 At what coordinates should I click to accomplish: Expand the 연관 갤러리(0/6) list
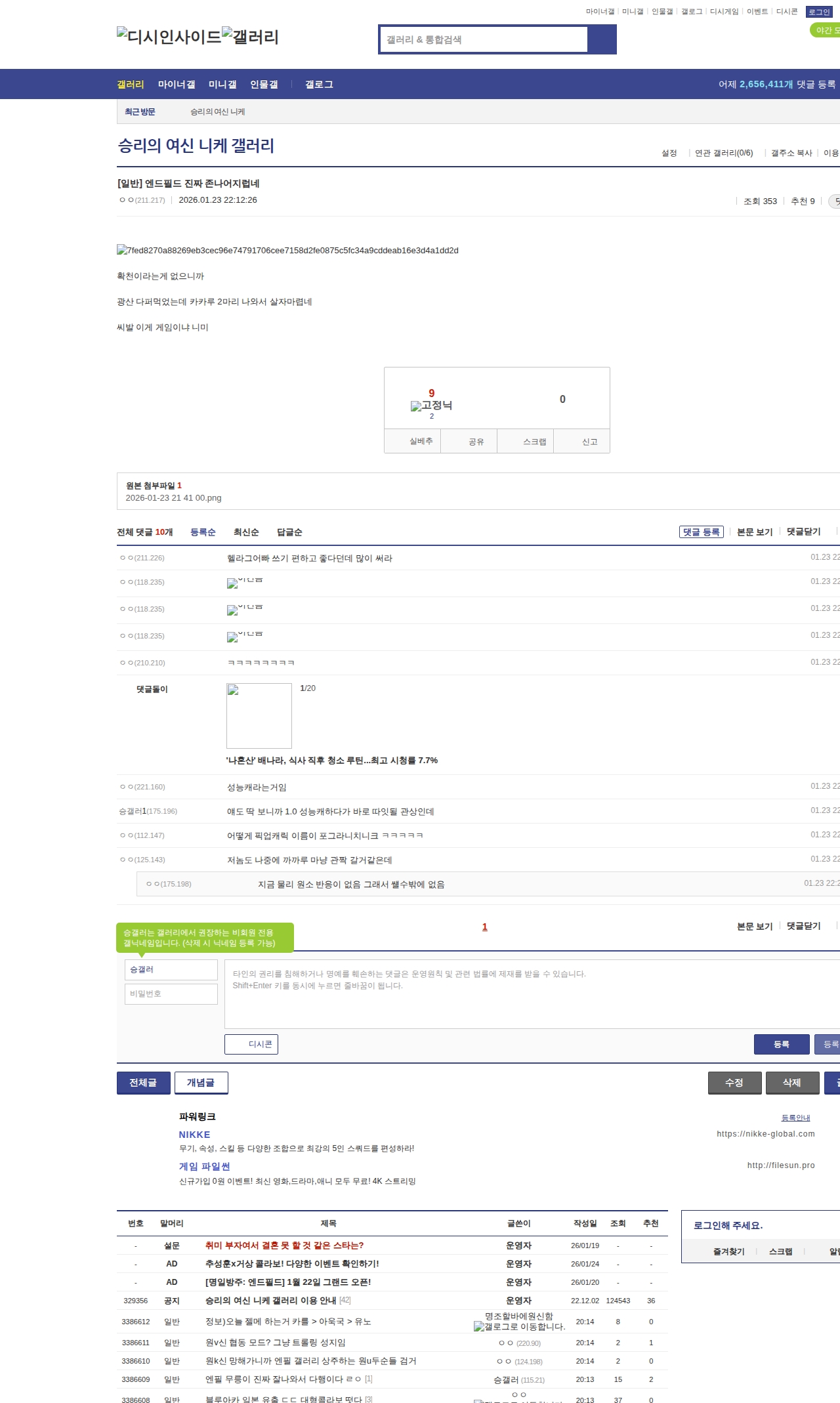[724, 153]
